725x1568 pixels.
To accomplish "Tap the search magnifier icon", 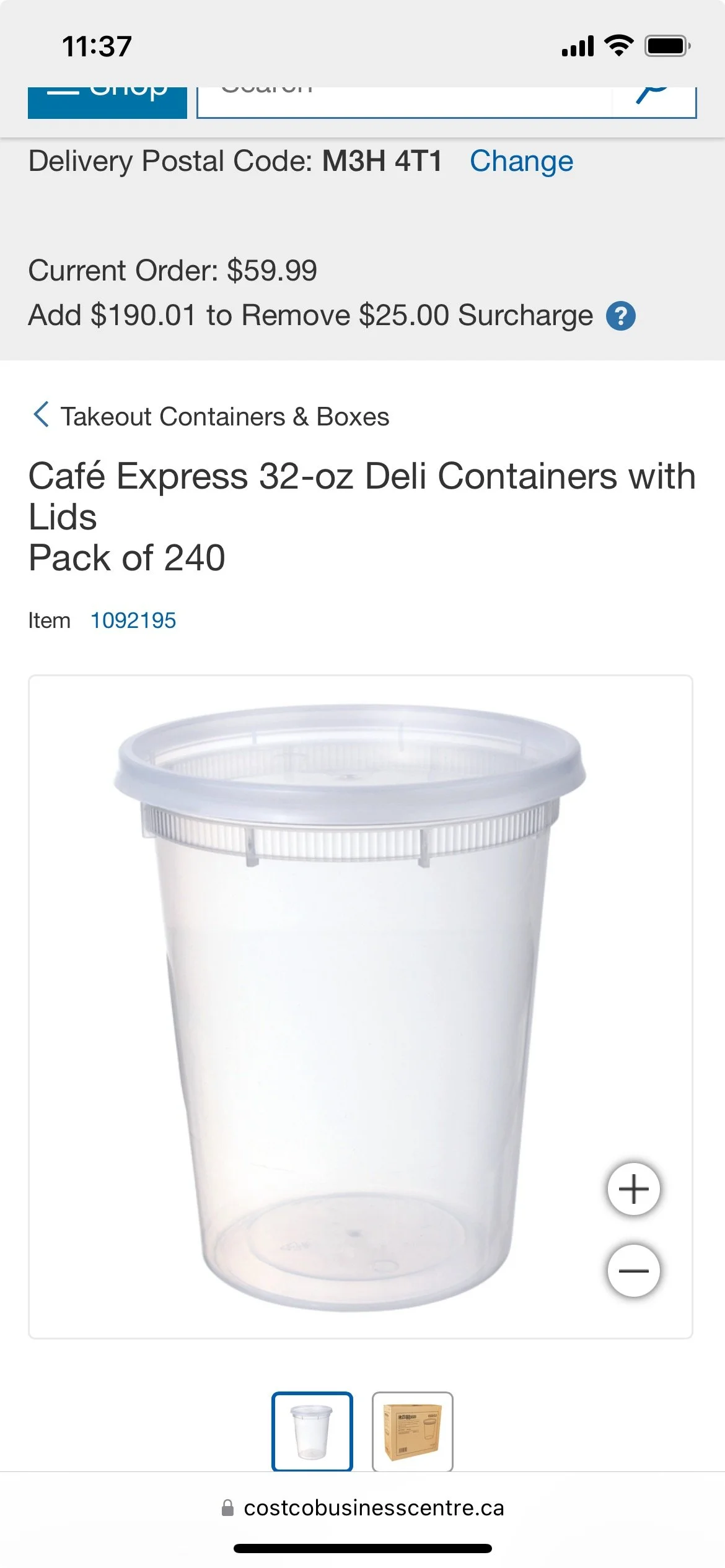I will click(653, 95).
